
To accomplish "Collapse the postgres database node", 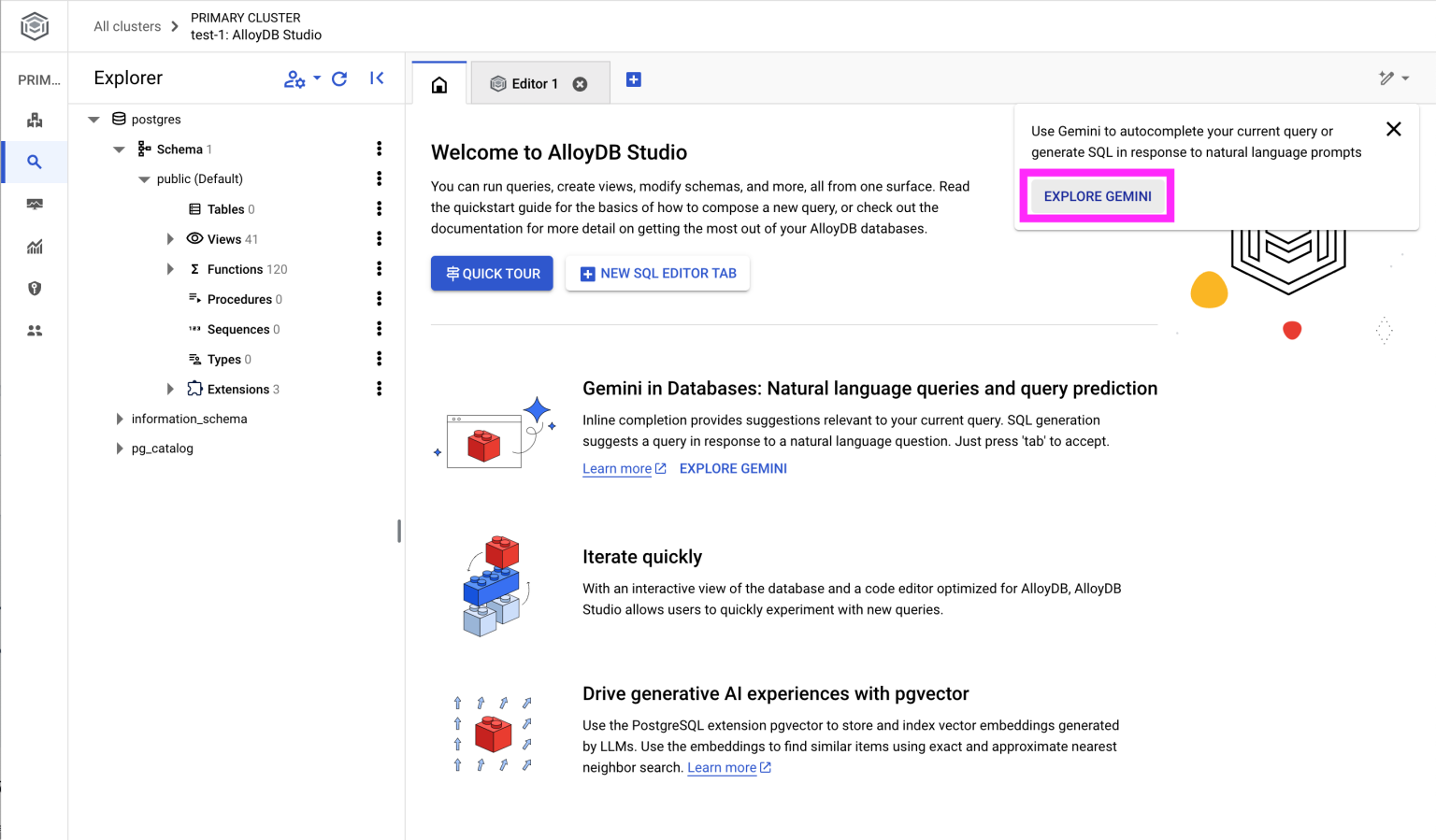I will 93,119.
